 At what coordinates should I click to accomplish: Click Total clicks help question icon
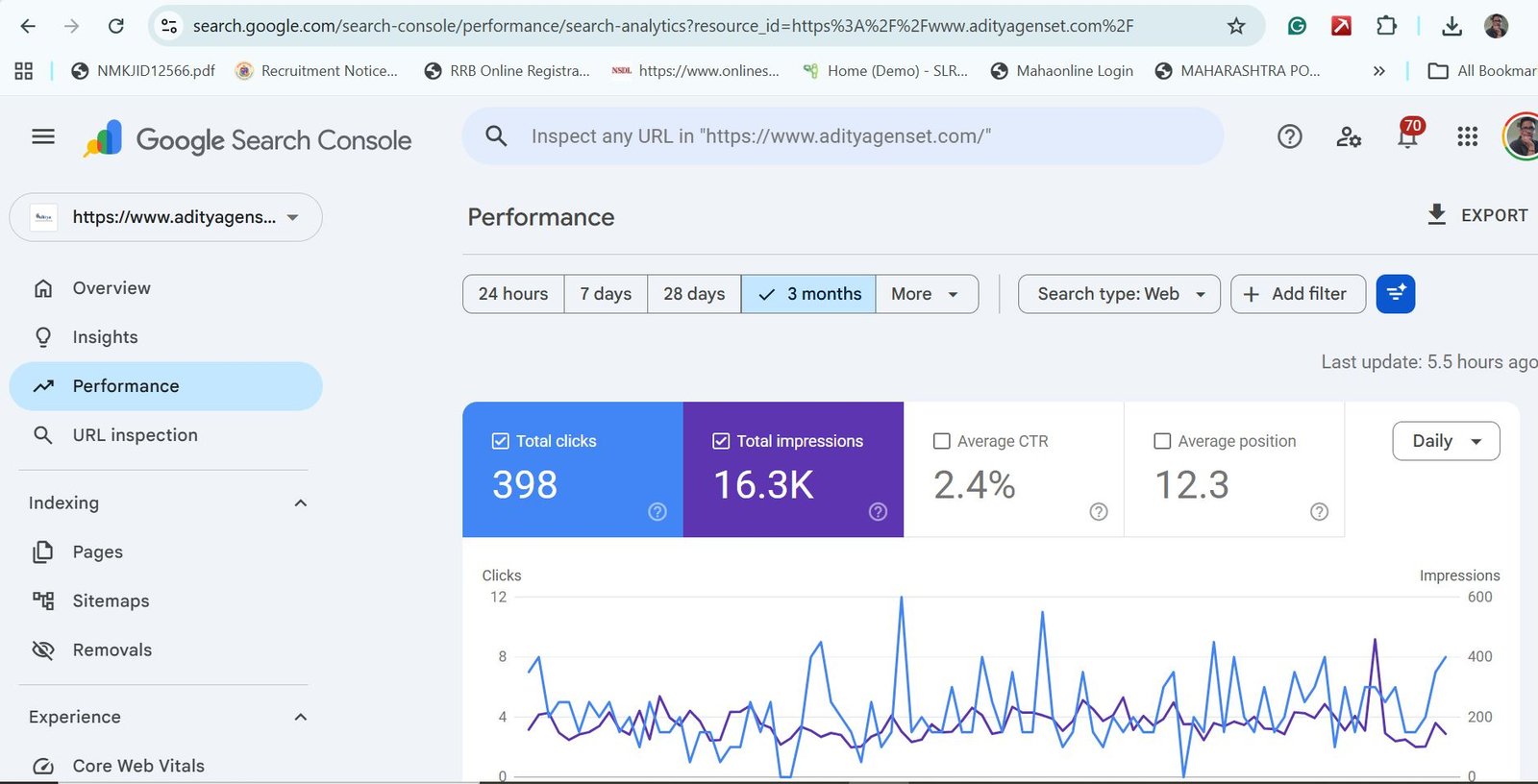(657, 511)
